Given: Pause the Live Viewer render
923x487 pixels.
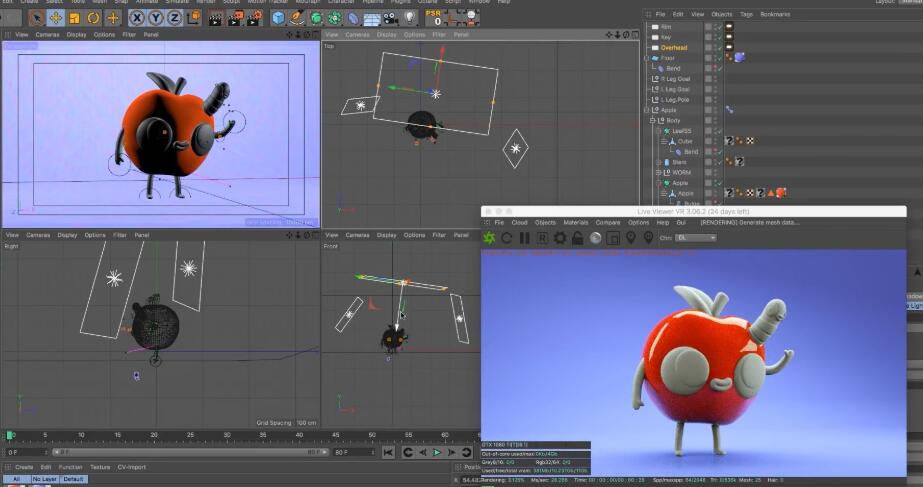Looking at the screenshot, I should click(524, 238).
